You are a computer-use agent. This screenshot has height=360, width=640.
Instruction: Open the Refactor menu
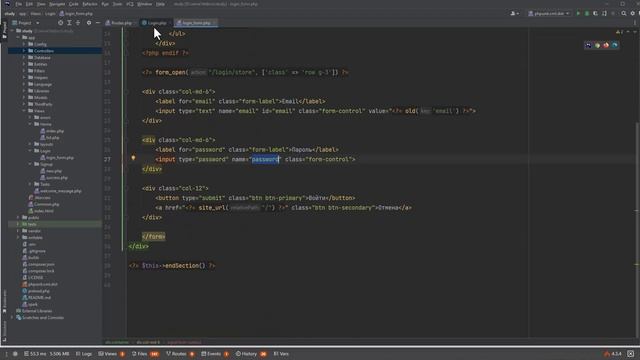[x=90, y=4]
